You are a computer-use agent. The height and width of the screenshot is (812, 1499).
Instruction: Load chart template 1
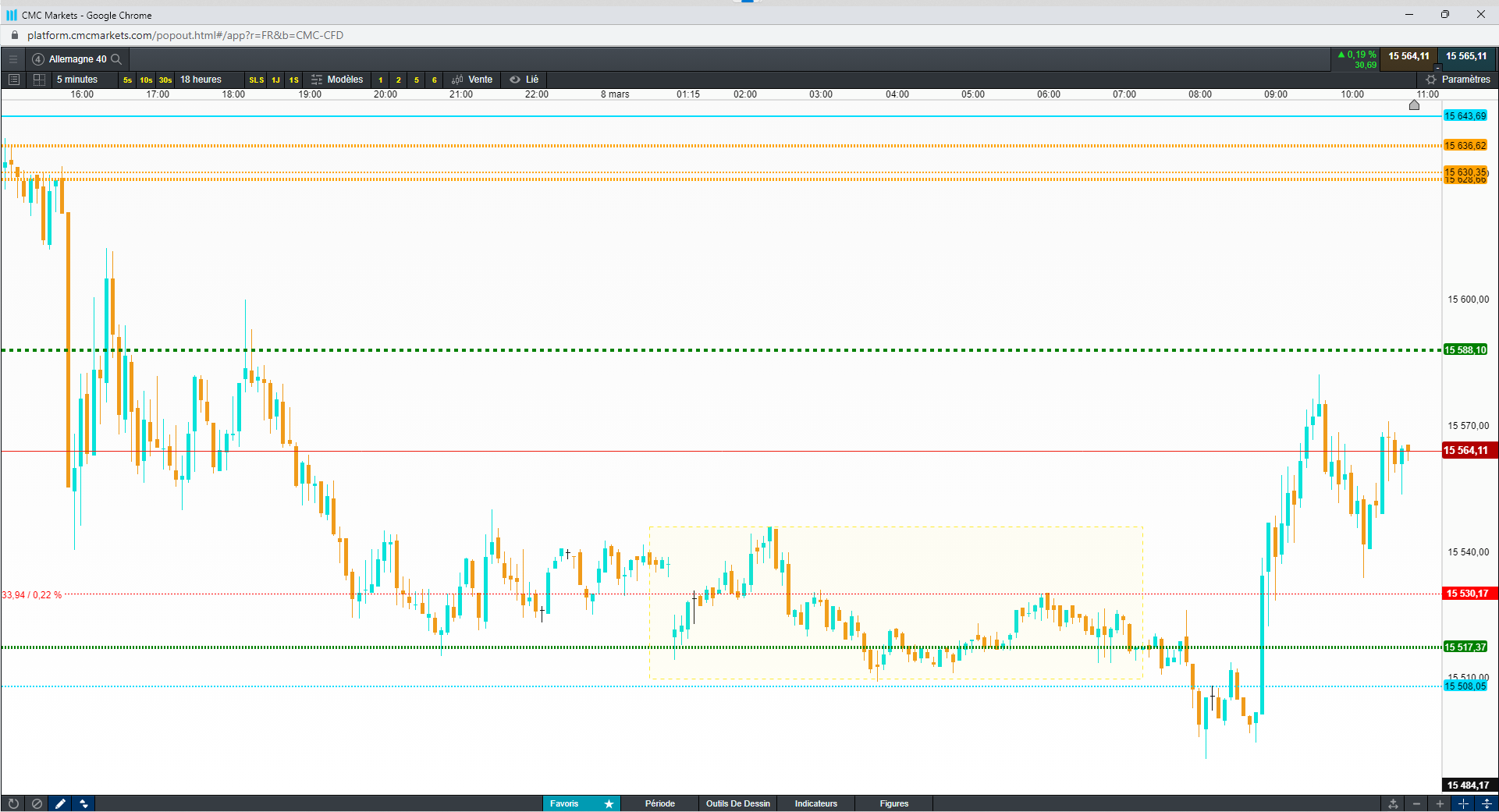[381, 80]
